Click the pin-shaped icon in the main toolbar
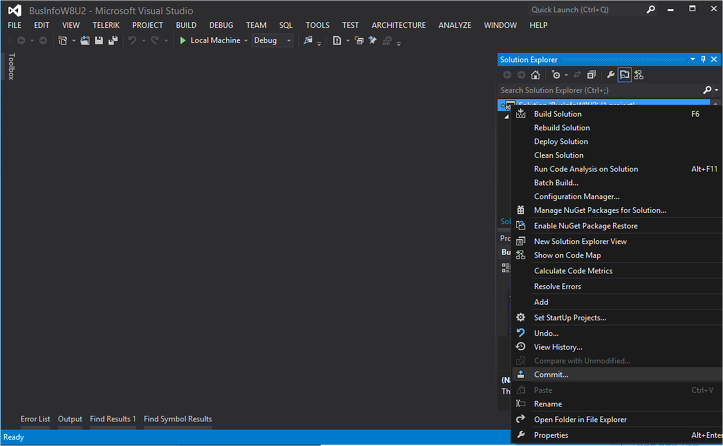Image resolution: width=723 pixels, height=446 pixels. pos(373,41)
